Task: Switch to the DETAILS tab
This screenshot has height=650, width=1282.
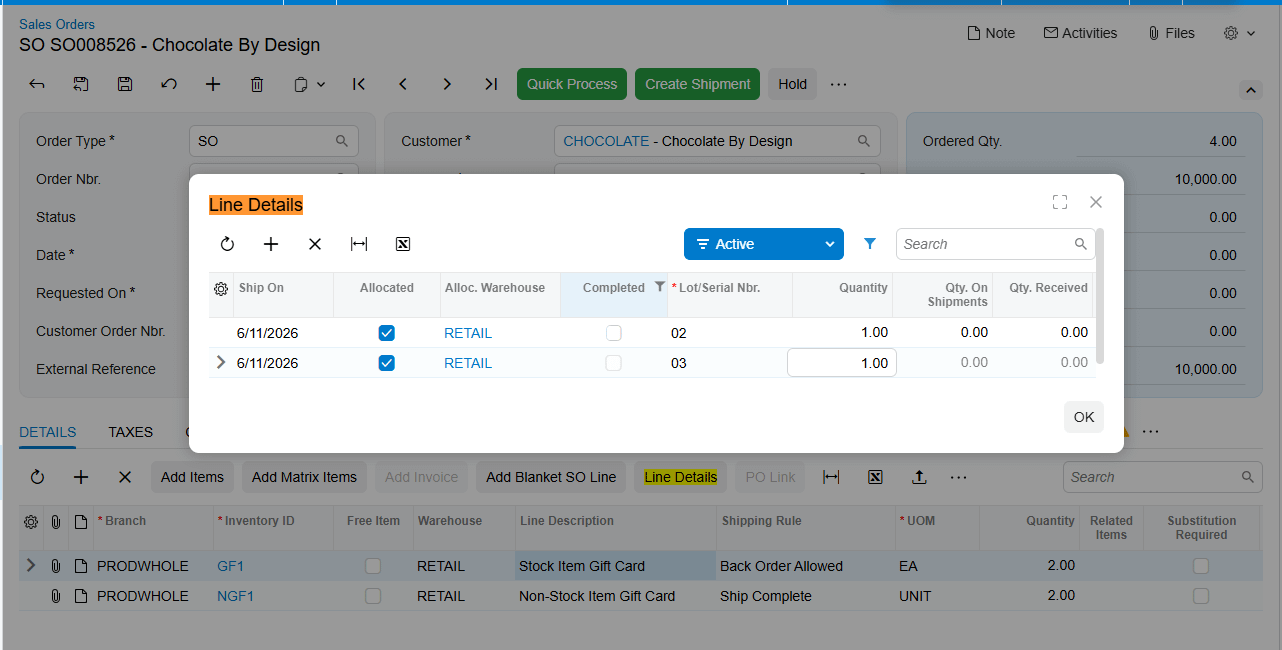Action: [48, 432]
